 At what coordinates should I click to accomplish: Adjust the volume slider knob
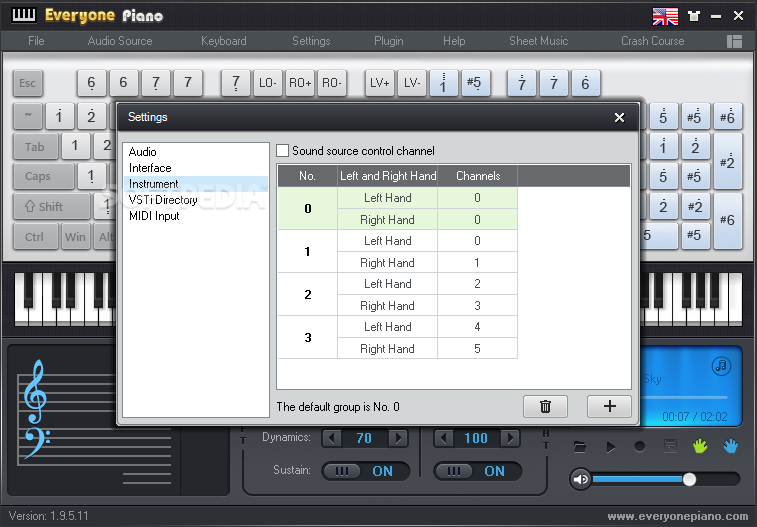[689, 479]
